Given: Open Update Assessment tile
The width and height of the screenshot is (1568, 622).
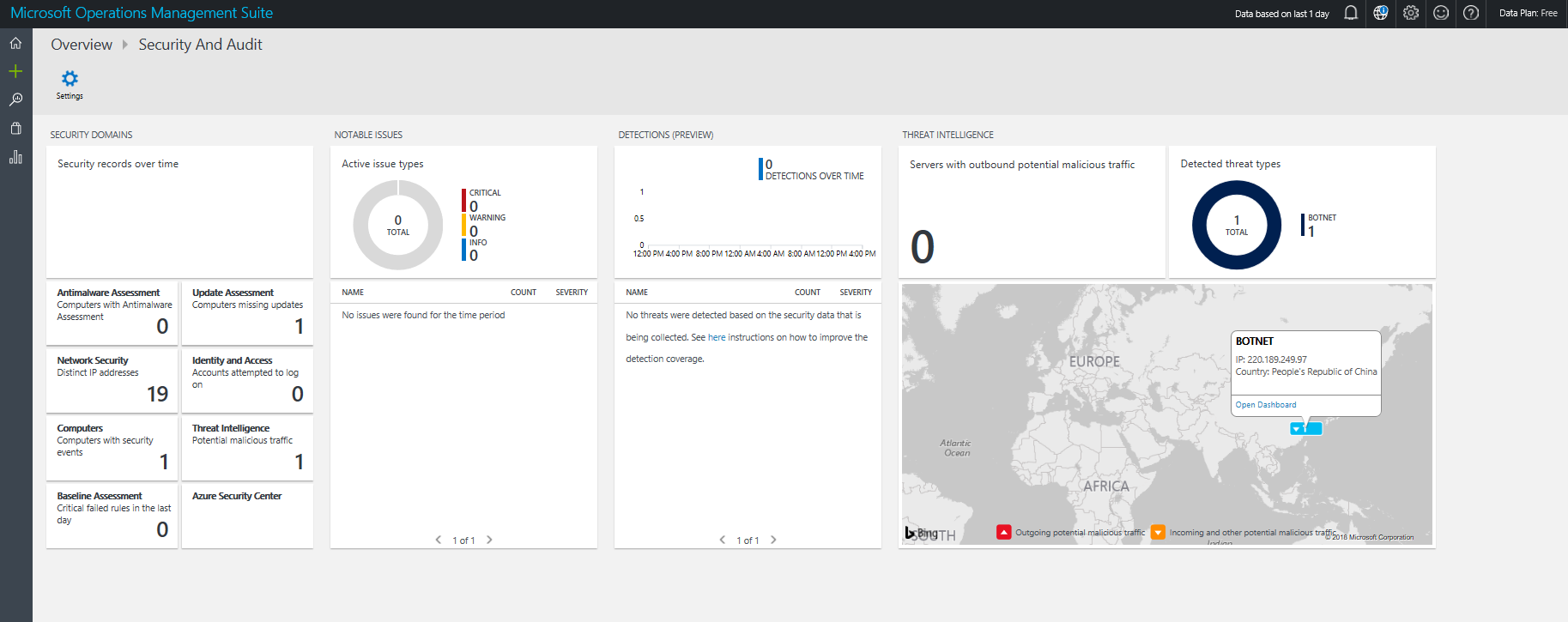Looking at the screenshot, I should 247,312.
